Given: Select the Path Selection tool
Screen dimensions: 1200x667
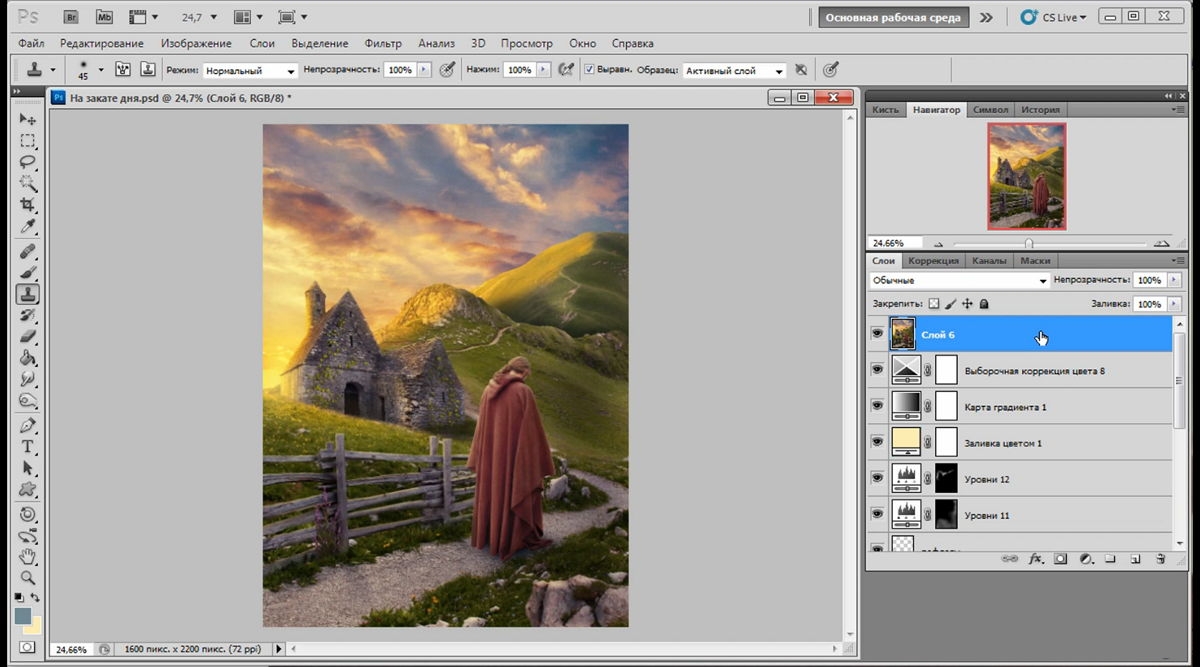Looking at the screenshot, I should (x=28, y=468).
